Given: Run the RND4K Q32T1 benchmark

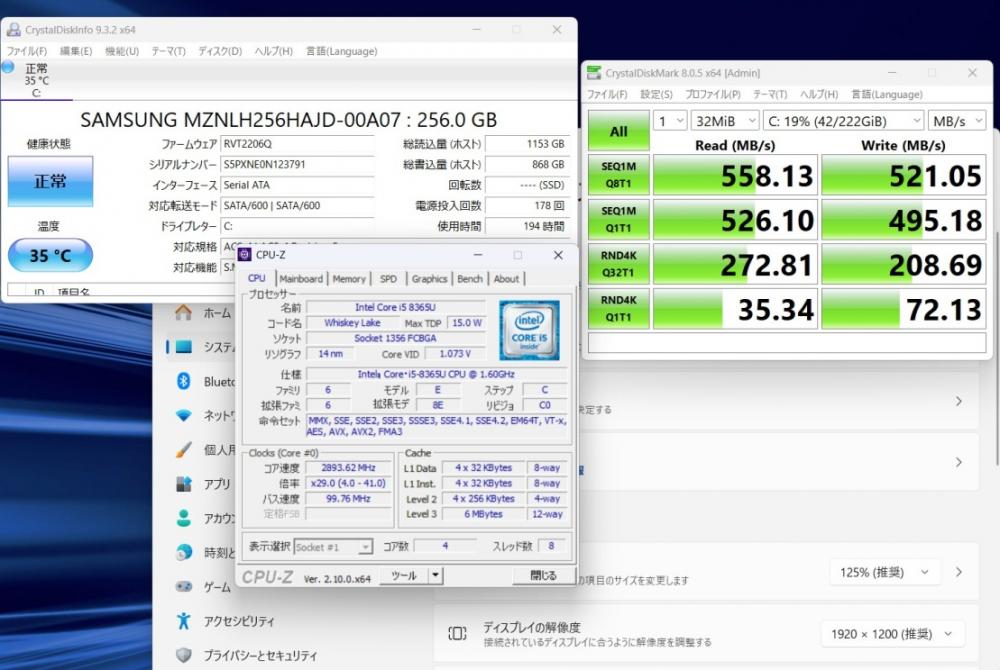Looking at the screenshot, I should click(619, 264).
